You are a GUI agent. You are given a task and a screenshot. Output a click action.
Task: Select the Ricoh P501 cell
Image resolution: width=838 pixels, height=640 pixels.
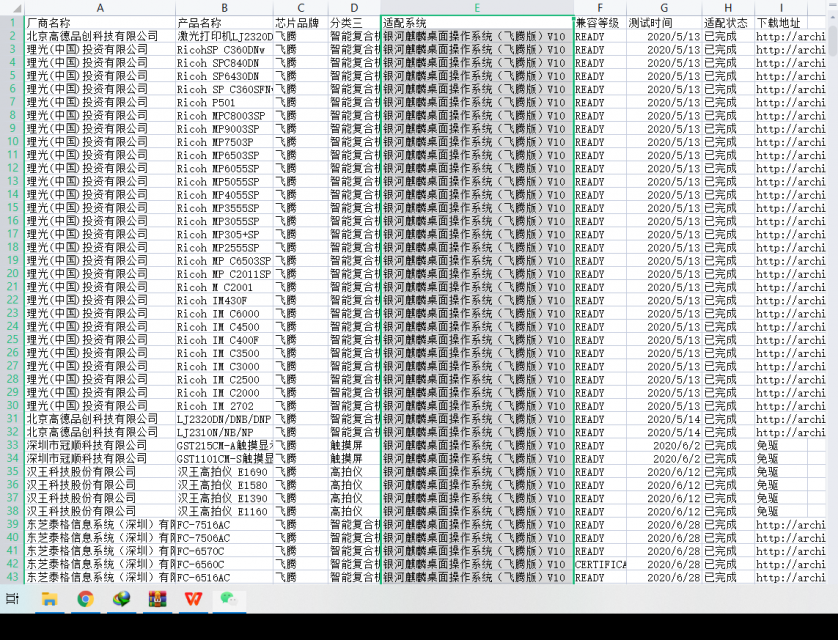[224, 102]
